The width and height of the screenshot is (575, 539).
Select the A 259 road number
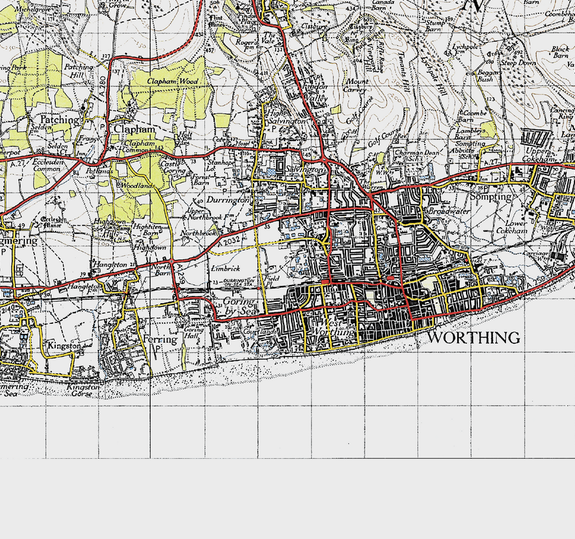[181, 274]
